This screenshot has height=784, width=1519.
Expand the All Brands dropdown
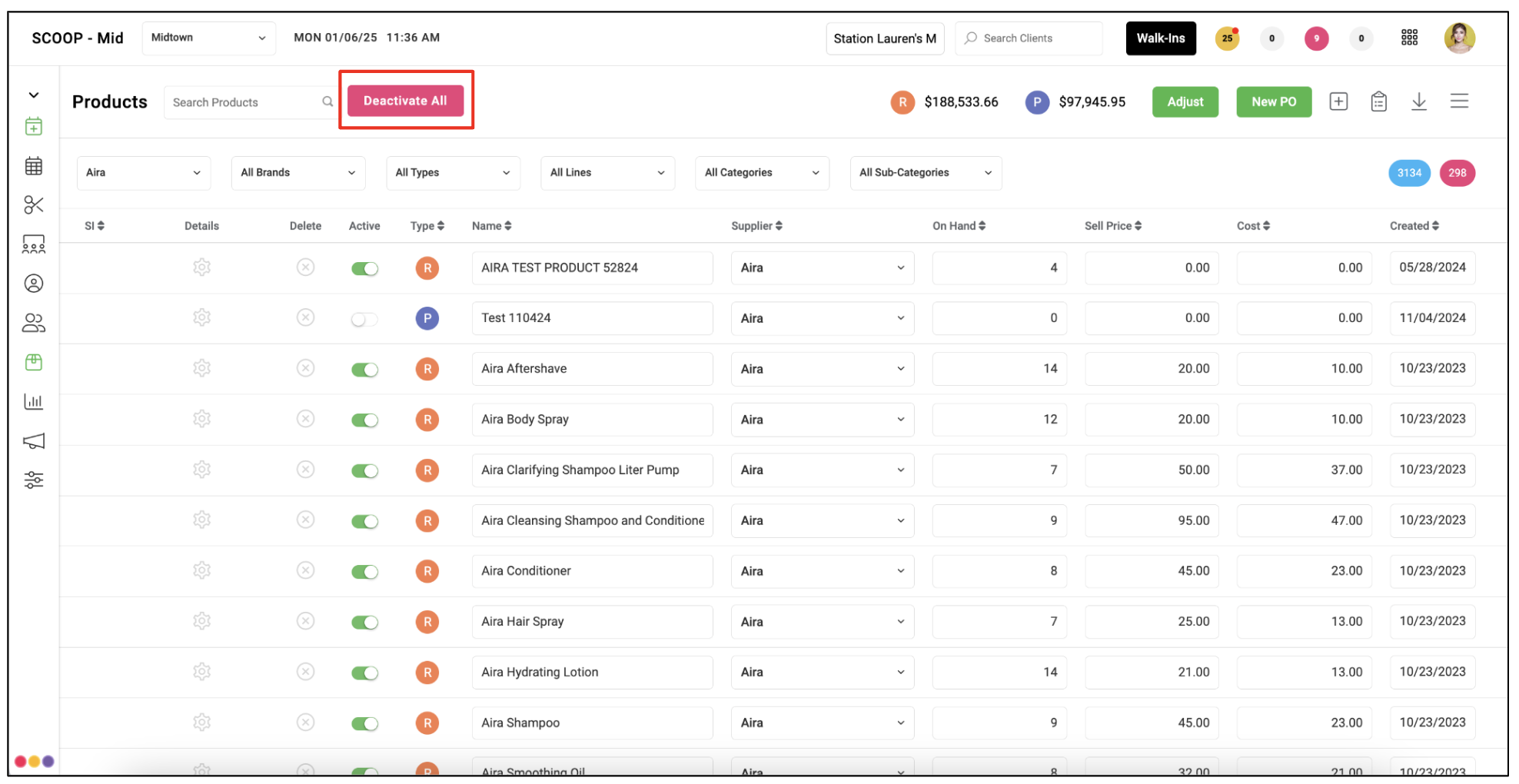pyautogui.click(x=298, y=173)
